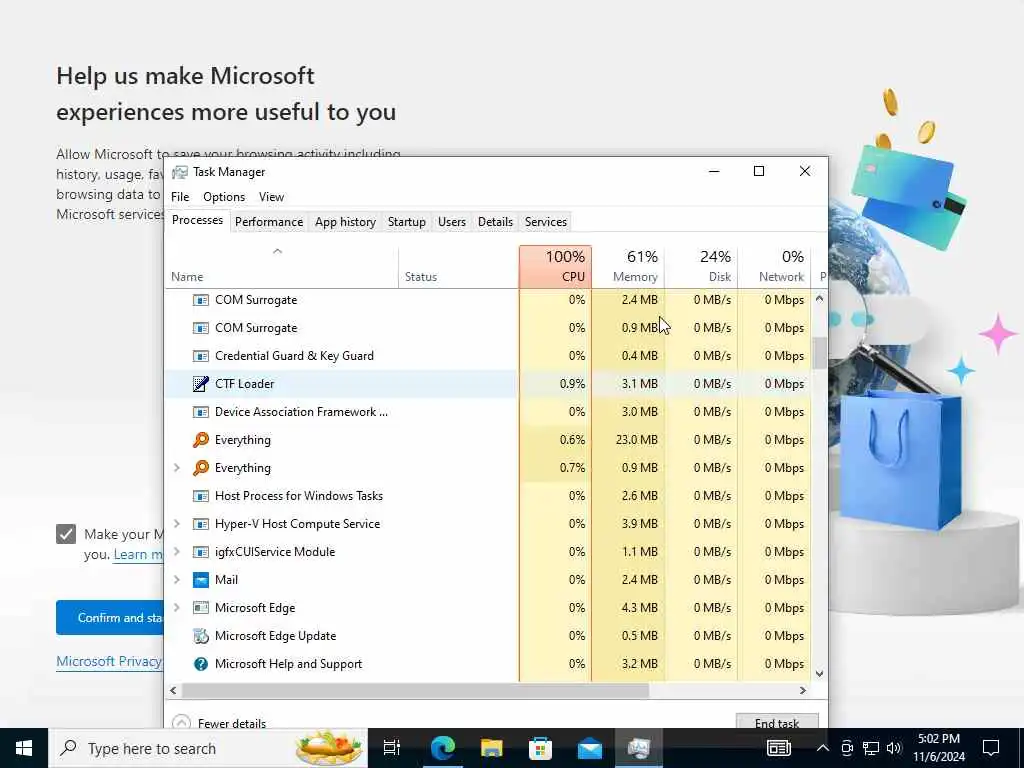Click the Credential Guard & Key Guard icon

click(200, 356)
